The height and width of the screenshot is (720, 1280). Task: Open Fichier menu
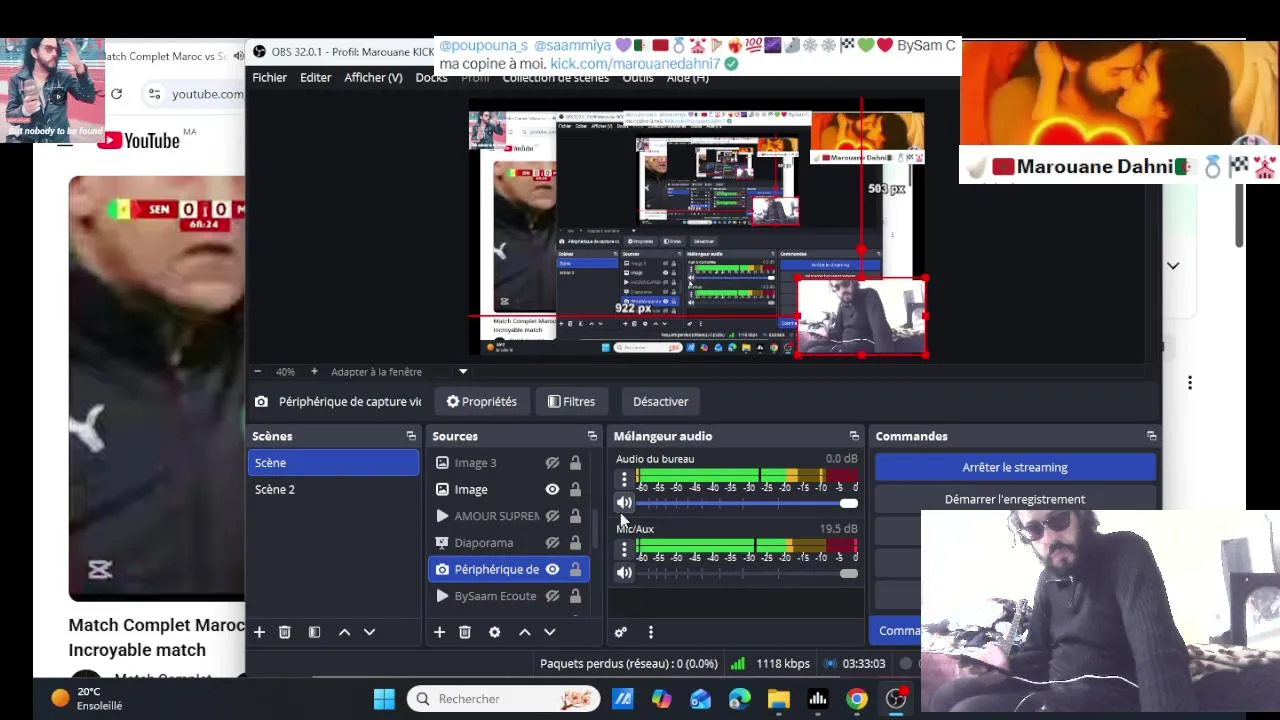269,77
